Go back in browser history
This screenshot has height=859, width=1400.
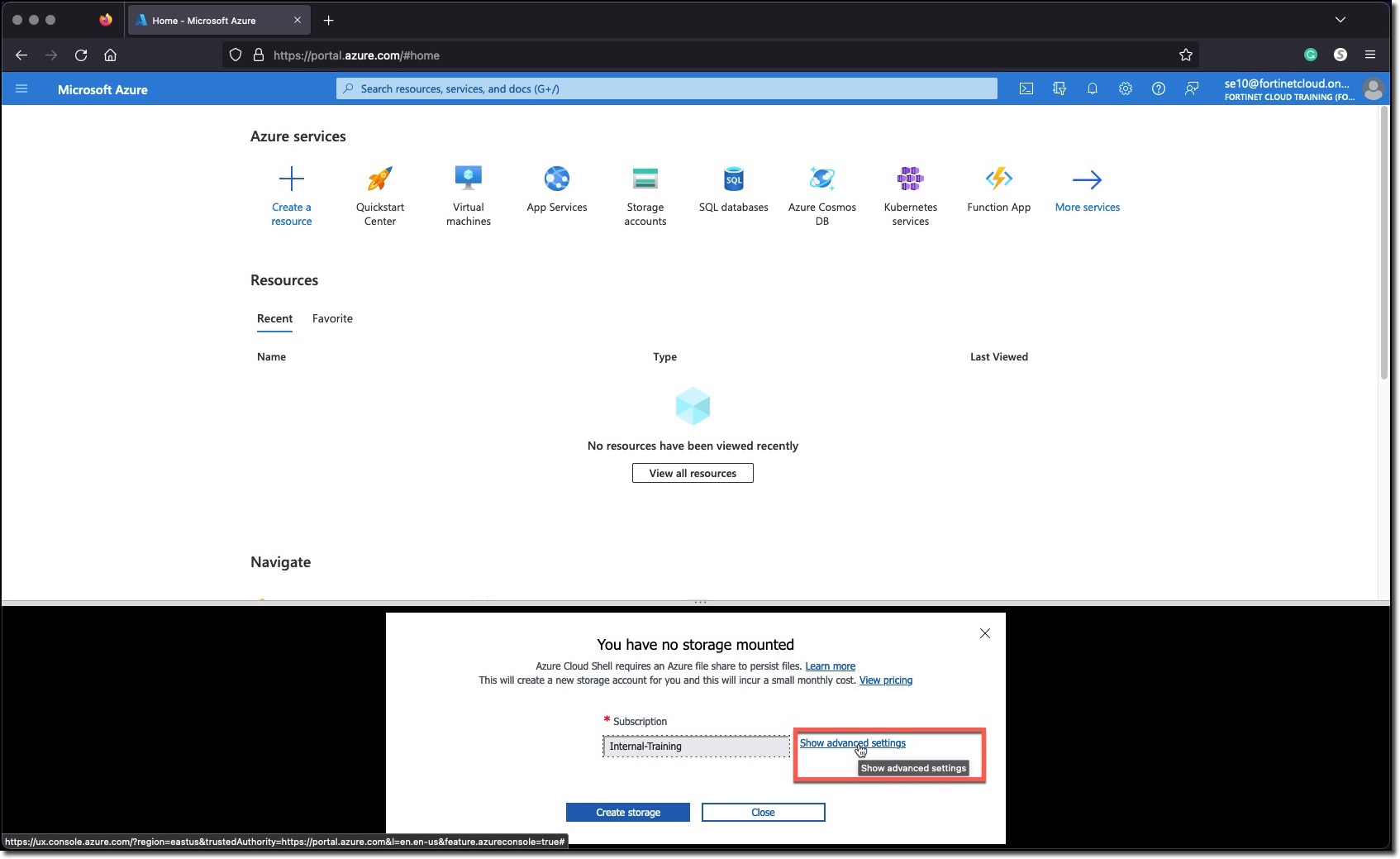click(21, 55)
